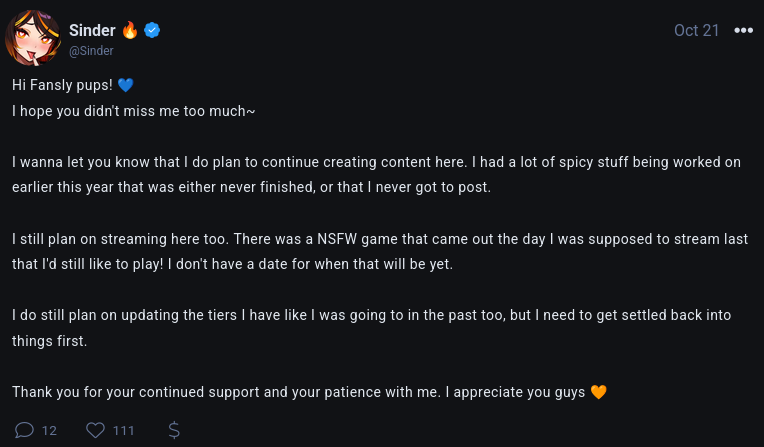Open the Oct 21 post timestamp
This screenshot has width=764, height=447.
point(696,30)
